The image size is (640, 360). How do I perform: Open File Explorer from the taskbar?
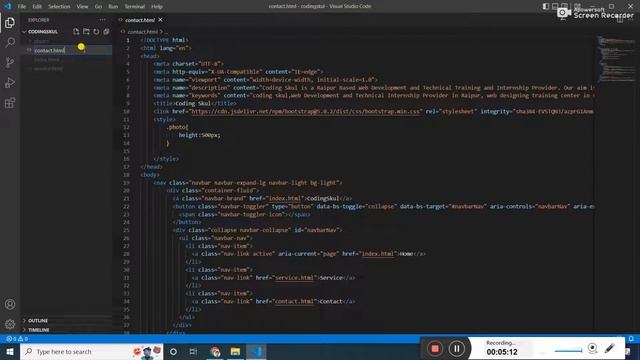236,351
